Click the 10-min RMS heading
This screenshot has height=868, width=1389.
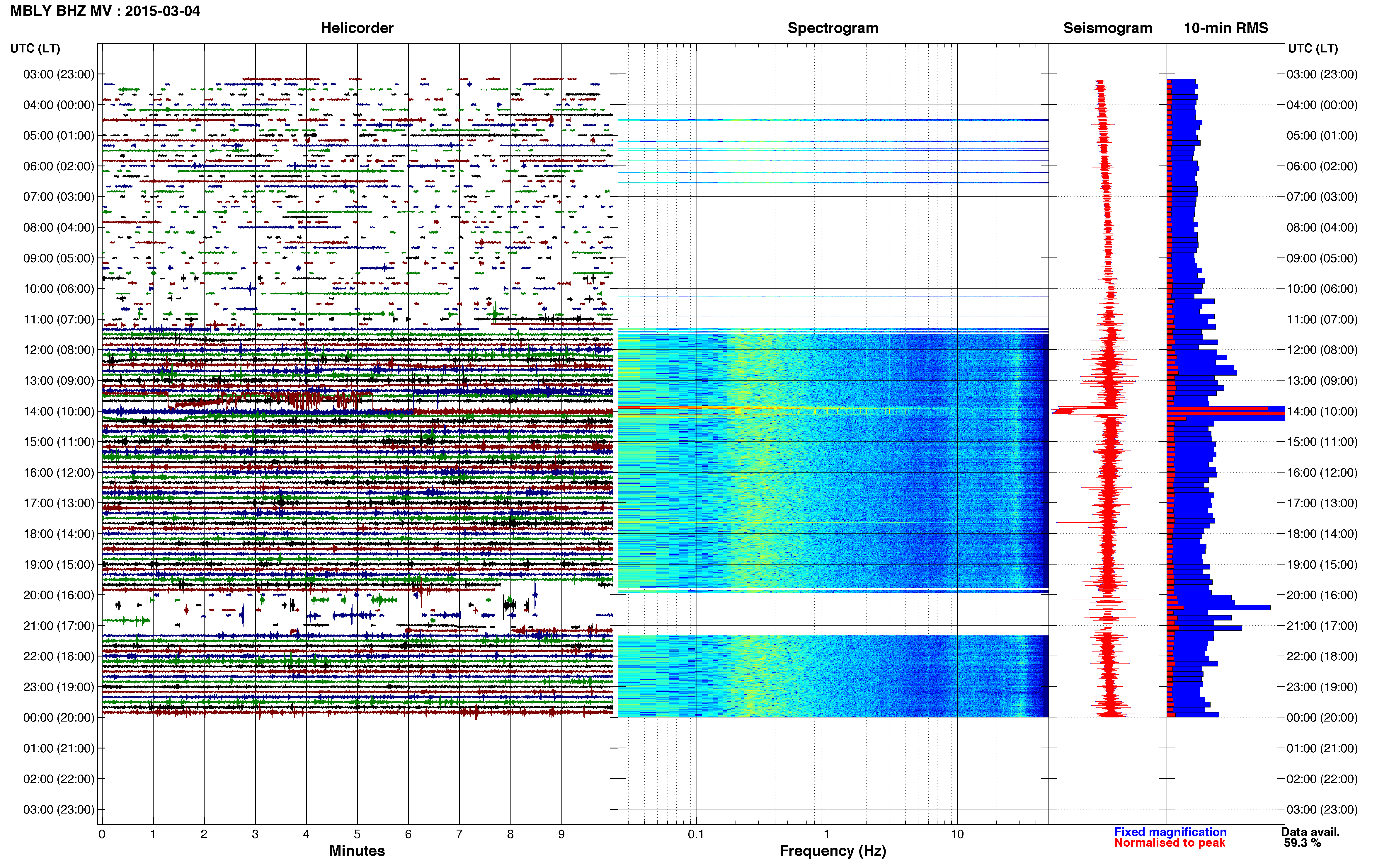pyautogui.click(x=1225, y=28)
